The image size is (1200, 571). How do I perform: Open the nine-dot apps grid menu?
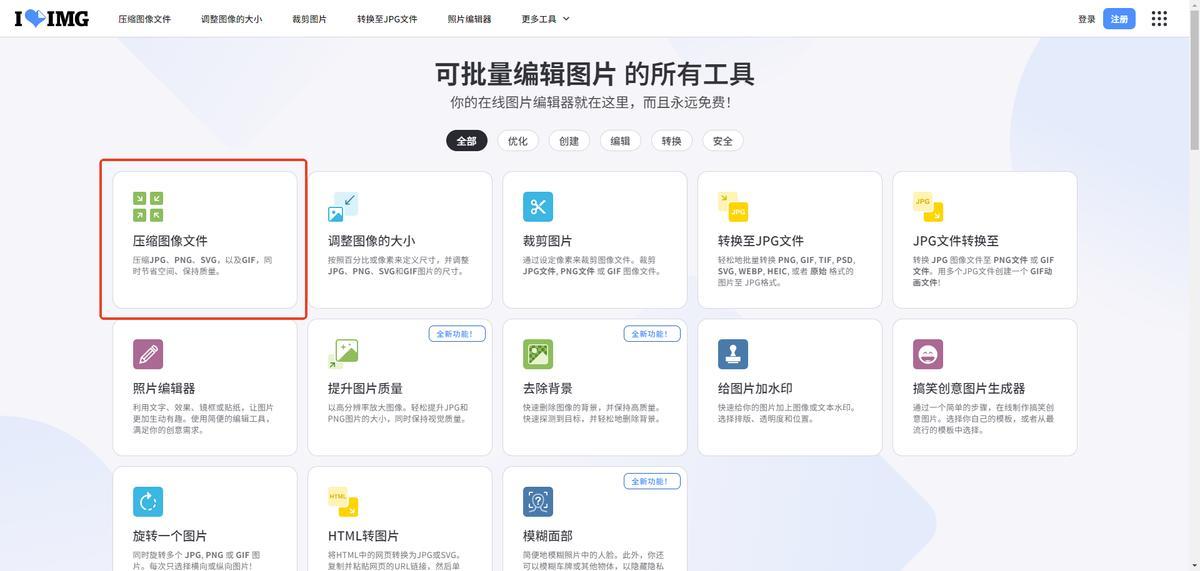pos(1159,19)
